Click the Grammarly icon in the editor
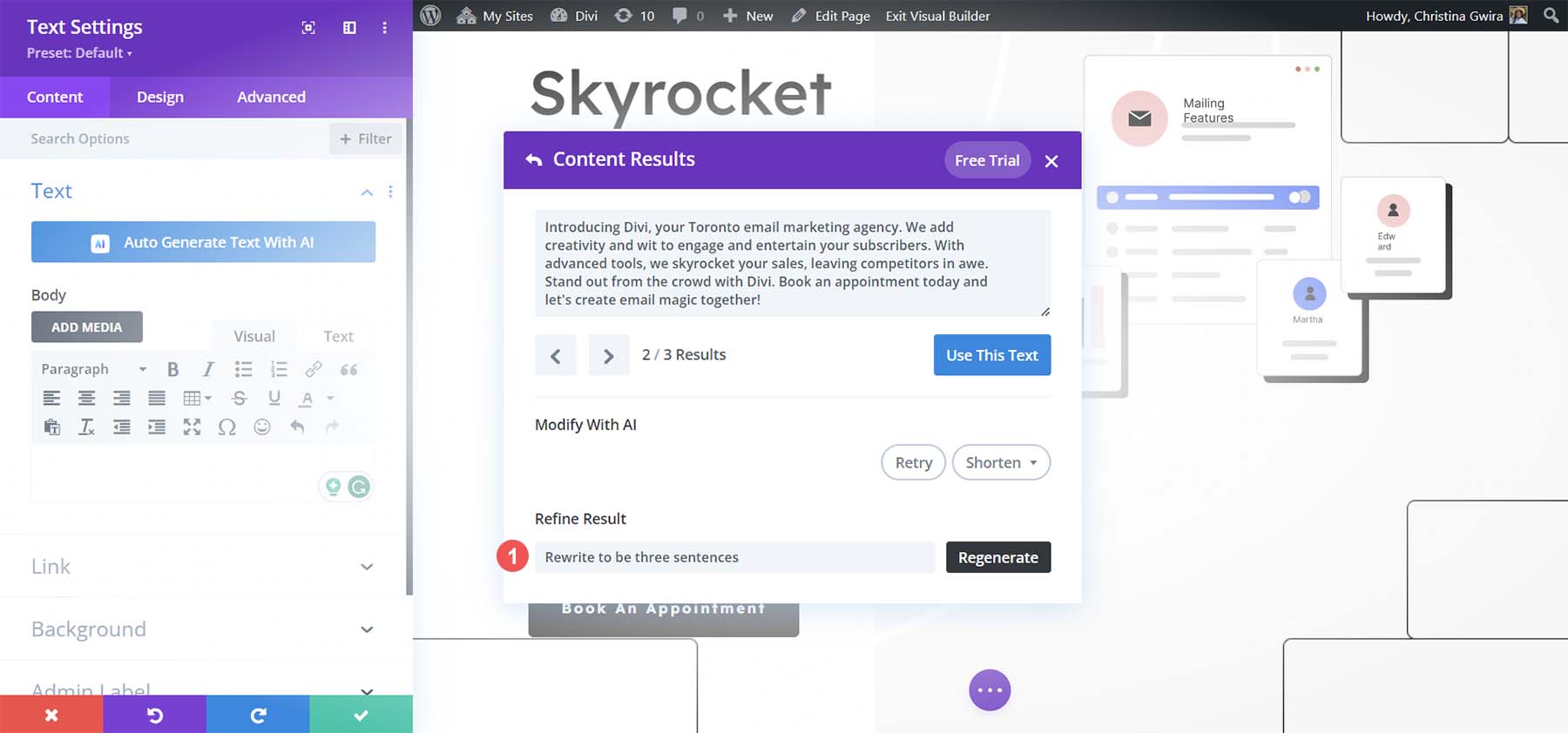 pyautogui.click(x=359, y=487)
